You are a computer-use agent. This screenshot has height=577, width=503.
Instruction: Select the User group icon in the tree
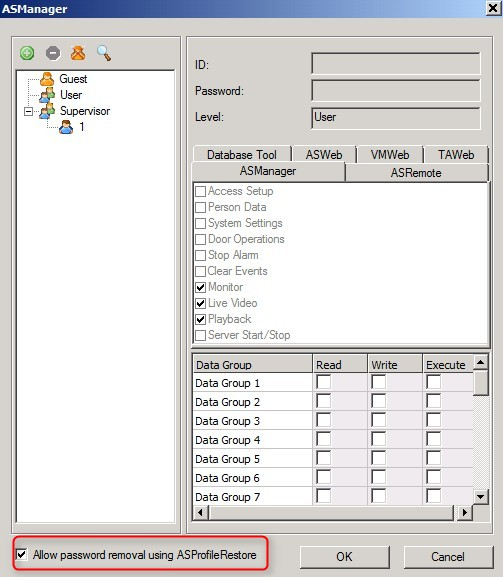pos(47,95)
